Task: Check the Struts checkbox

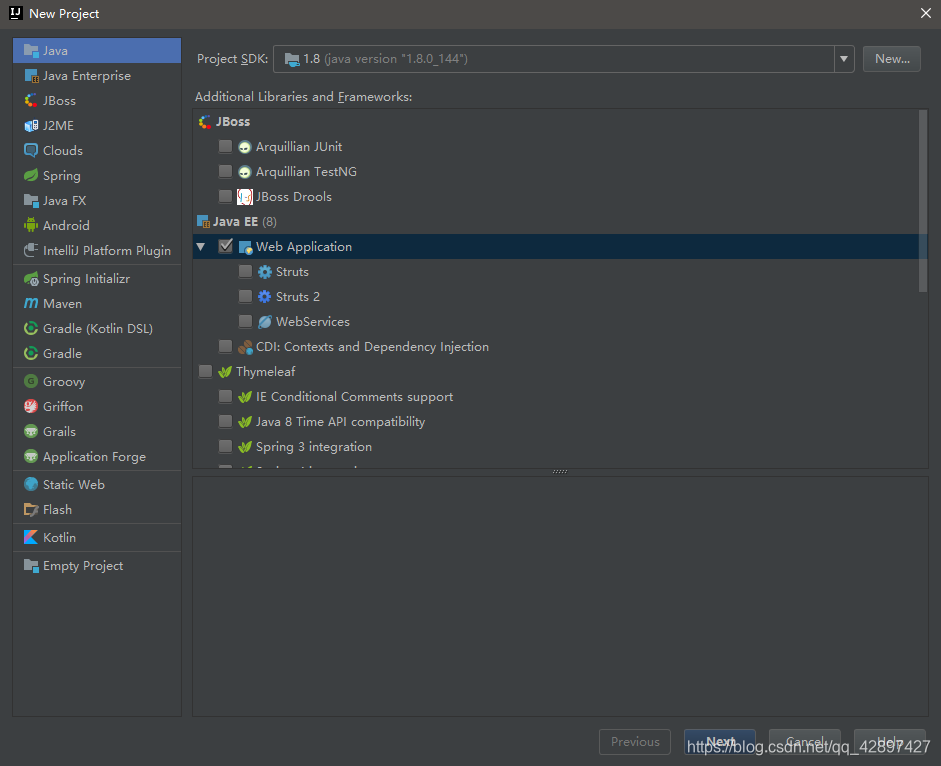Action: tap(245, 271)
